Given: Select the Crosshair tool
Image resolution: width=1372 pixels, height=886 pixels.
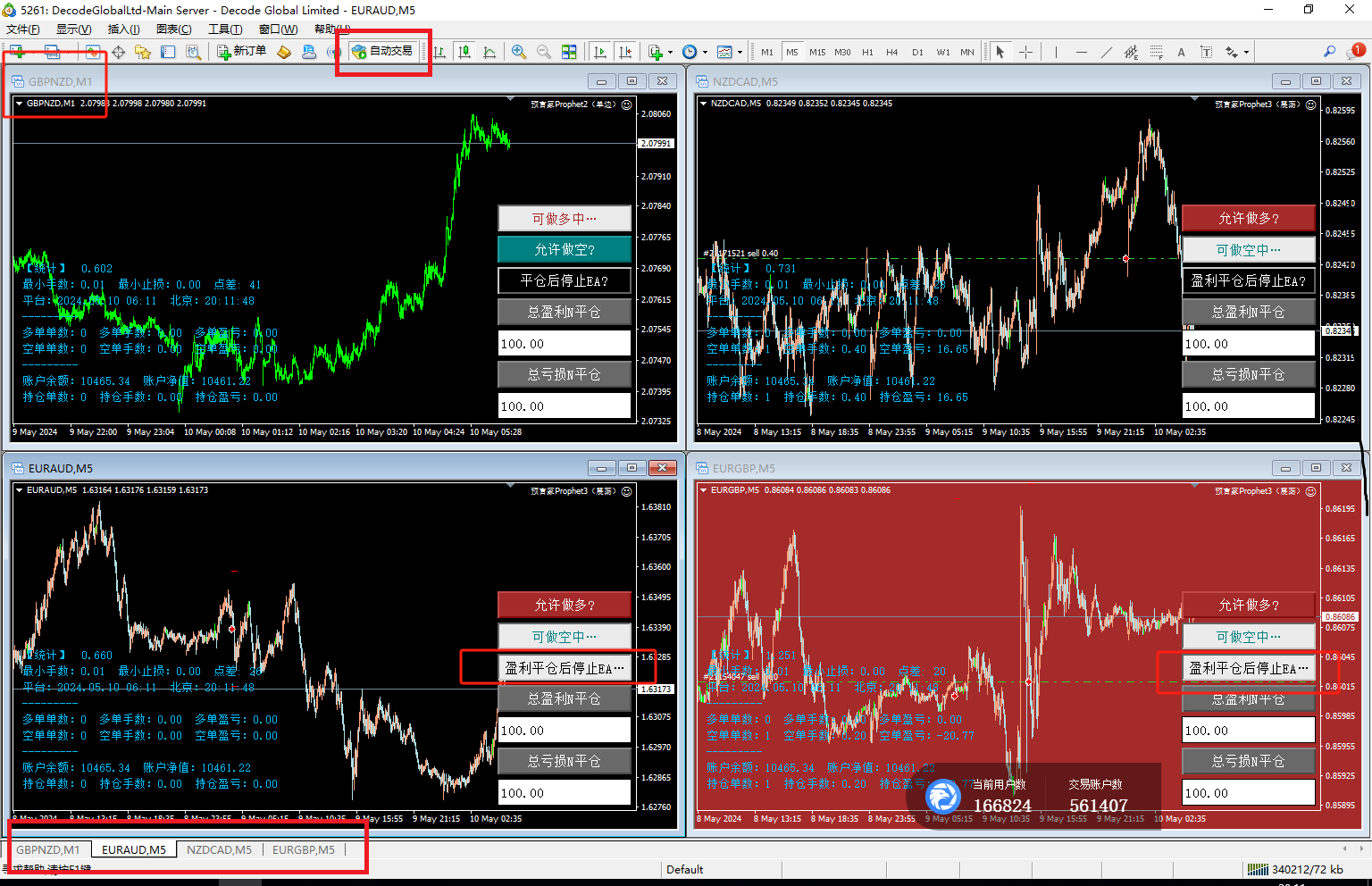Looking at the screenshot, I should pos(1025,52).
